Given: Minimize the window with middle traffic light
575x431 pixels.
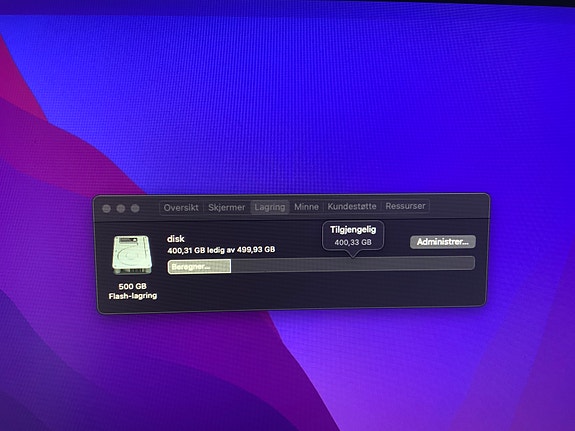Looking at the screenshot, I should point(121,209).
